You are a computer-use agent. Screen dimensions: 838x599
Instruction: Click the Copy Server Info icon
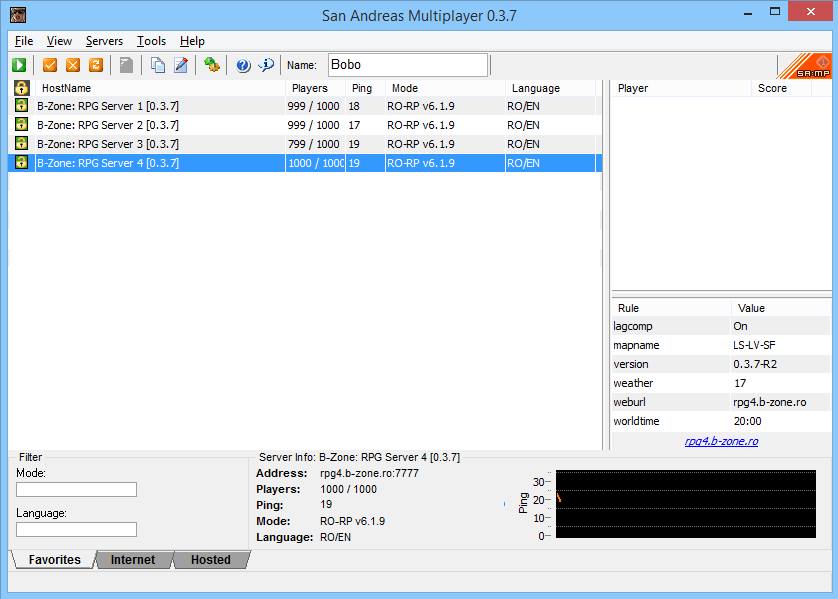(158, 65)
